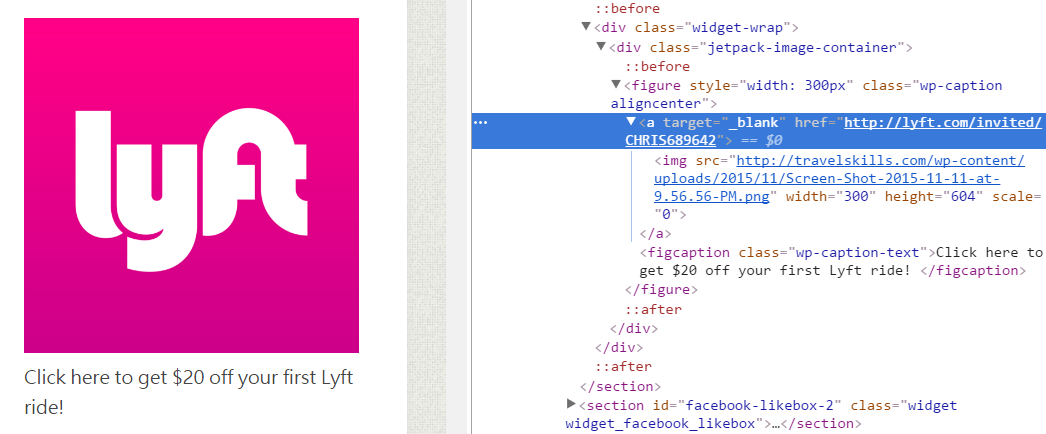Expand the facebook-likebox-2 section node
Screen dimensions: 1046x434
point(571,404)
